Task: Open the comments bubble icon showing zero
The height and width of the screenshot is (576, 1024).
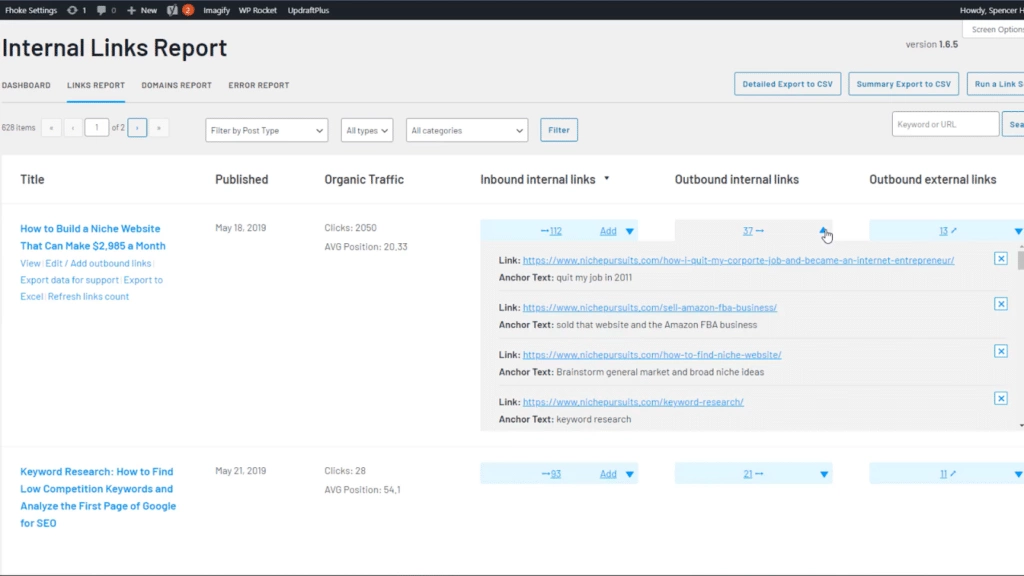Action: tap(101, 10)
